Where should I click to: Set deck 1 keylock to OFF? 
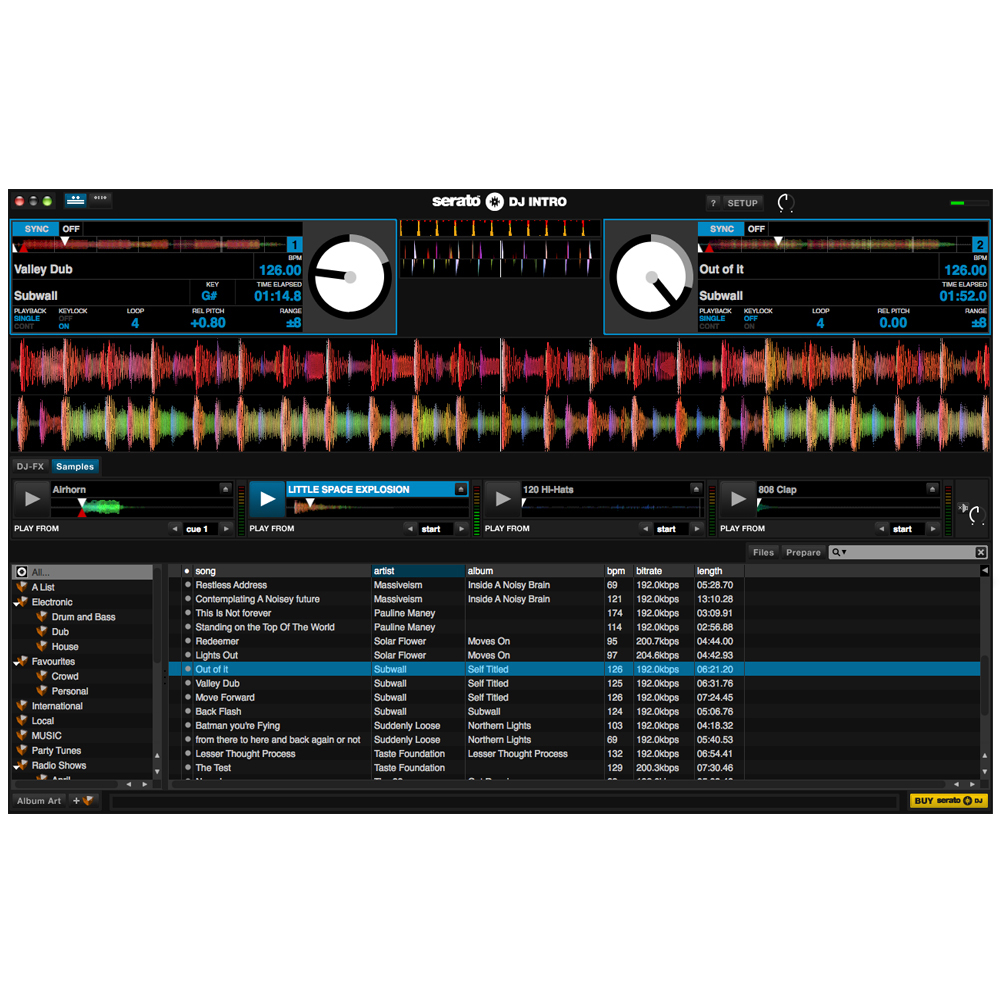pos(65,318)
